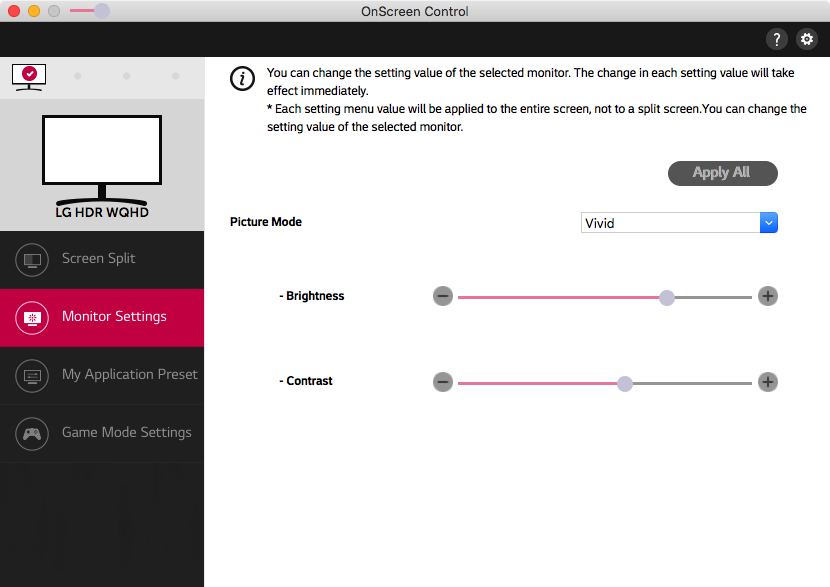Click the info icon beside the description
The width and height of the screenshot is (830, 587).
tap(242, 79)
